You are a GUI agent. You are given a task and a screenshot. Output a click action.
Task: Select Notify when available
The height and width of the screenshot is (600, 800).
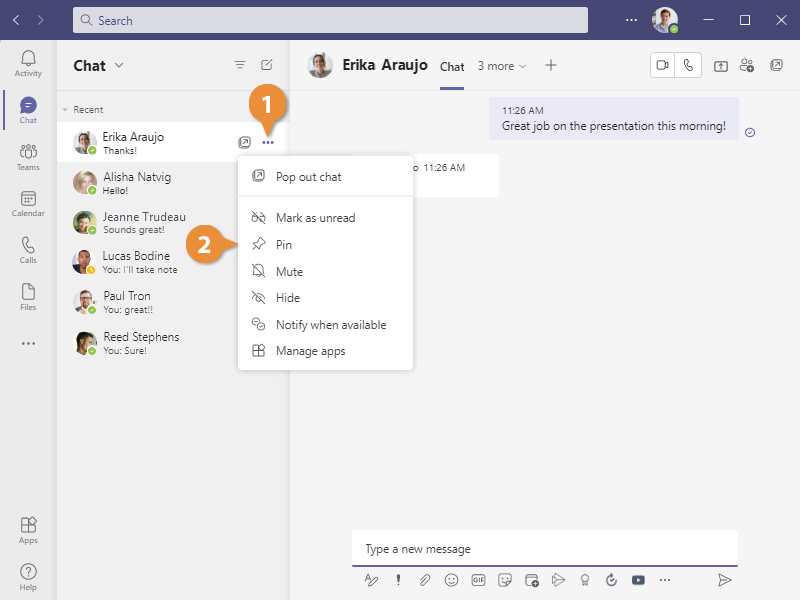coord(326,324)
